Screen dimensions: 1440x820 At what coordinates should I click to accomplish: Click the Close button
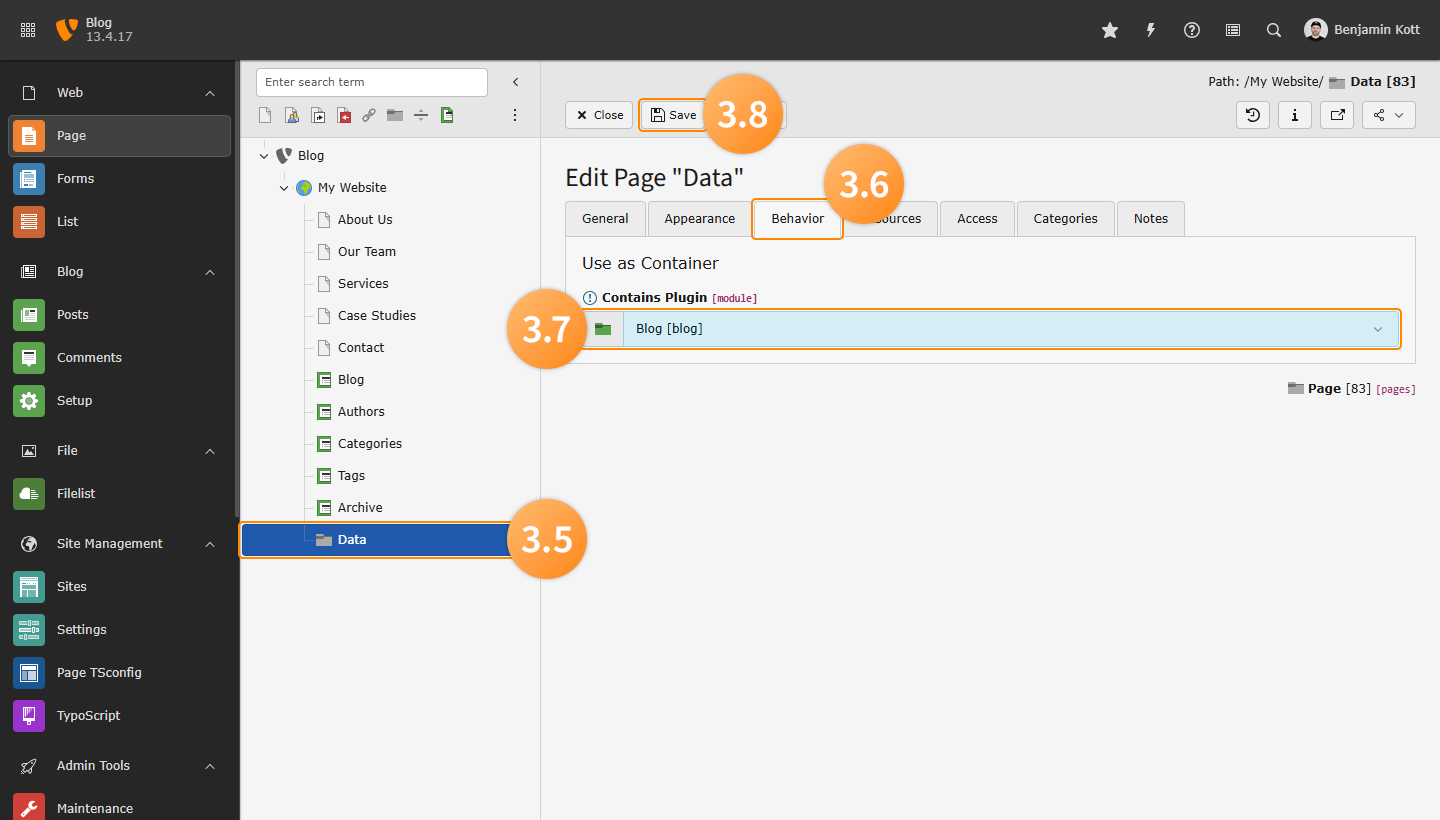pos(599,115)
